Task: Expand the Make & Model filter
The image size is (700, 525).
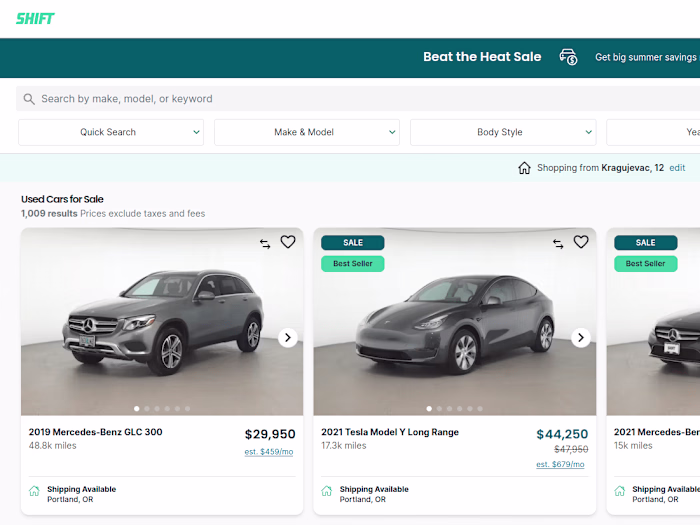Action: (306, 132)
